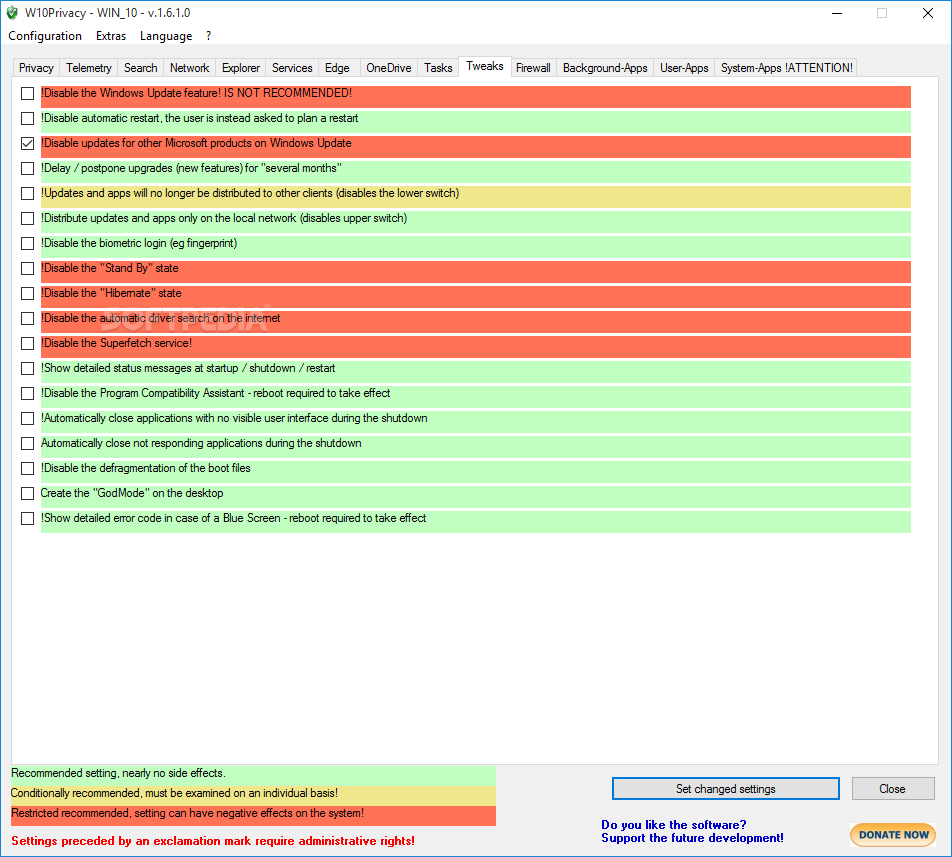Screen dimensions: 952x857
Task: Switch to the Firewall tab
Action: pyautogui.click(x=533, y=68)
